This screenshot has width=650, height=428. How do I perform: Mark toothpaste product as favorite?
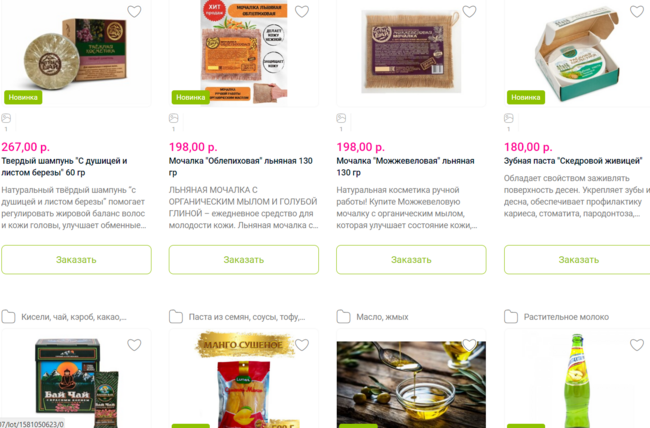637,12
